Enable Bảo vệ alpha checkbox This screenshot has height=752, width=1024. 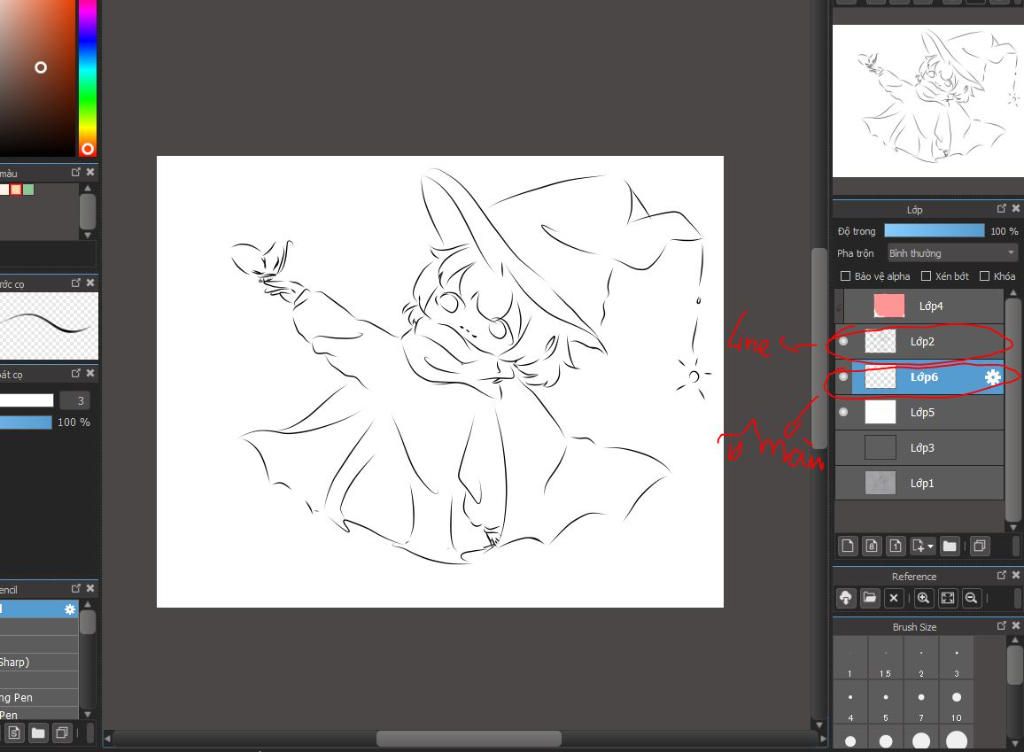[x=845, y=276]
